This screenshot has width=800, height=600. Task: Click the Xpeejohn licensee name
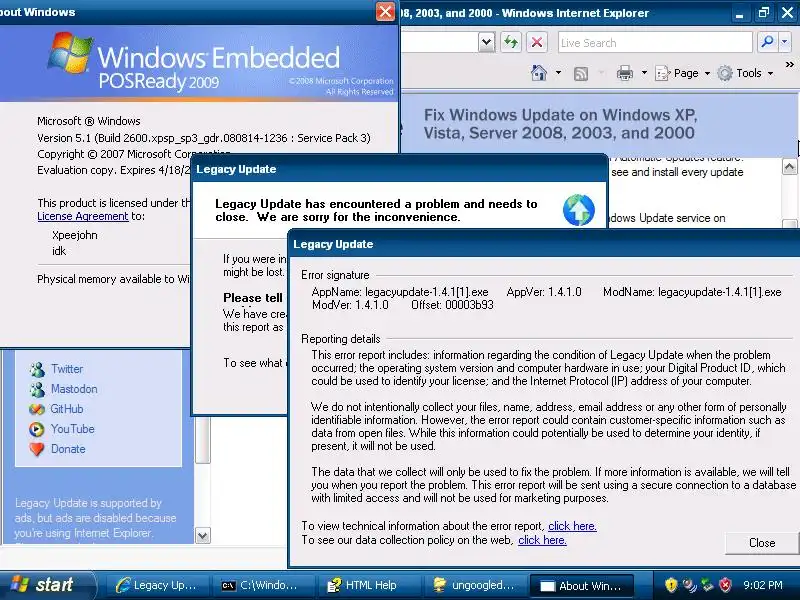tap(74, 235)
